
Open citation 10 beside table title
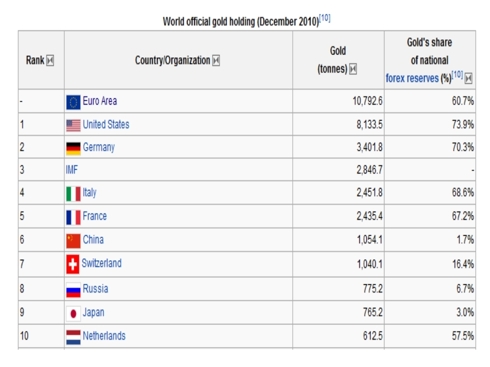tap(325, 18)
